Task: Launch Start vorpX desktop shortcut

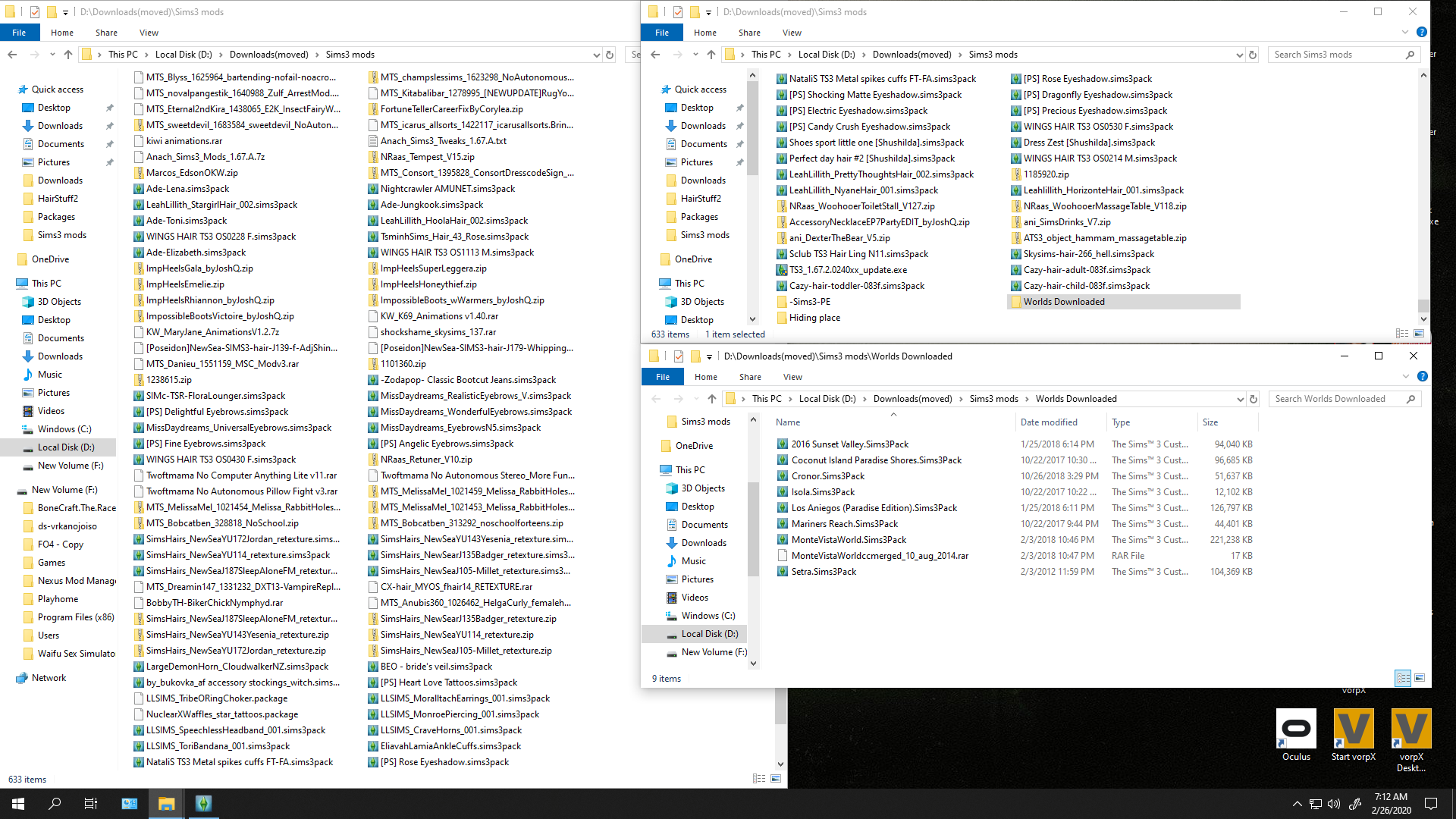Action: pos(1354,736)
